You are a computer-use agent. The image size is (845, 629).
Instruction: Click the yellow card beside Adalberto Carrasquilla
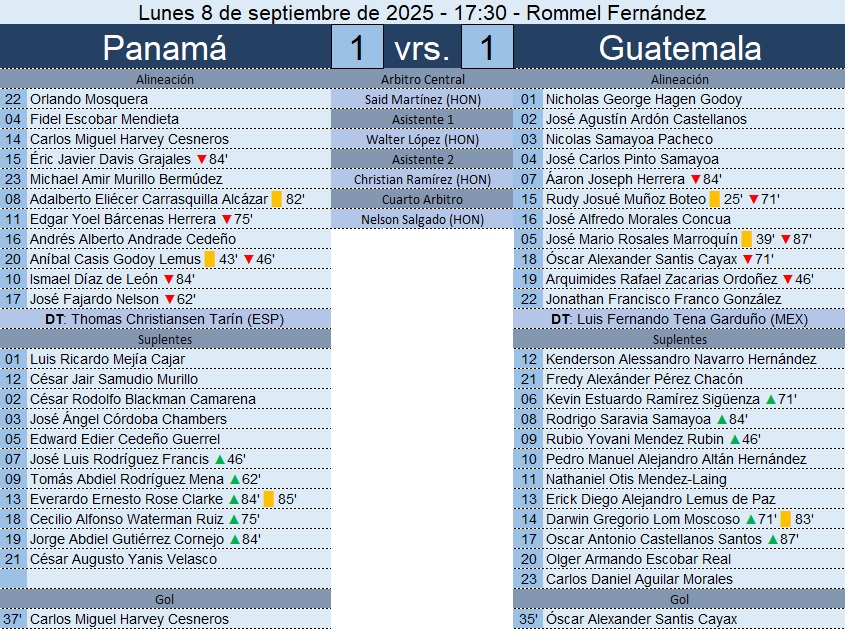(276, 199)
